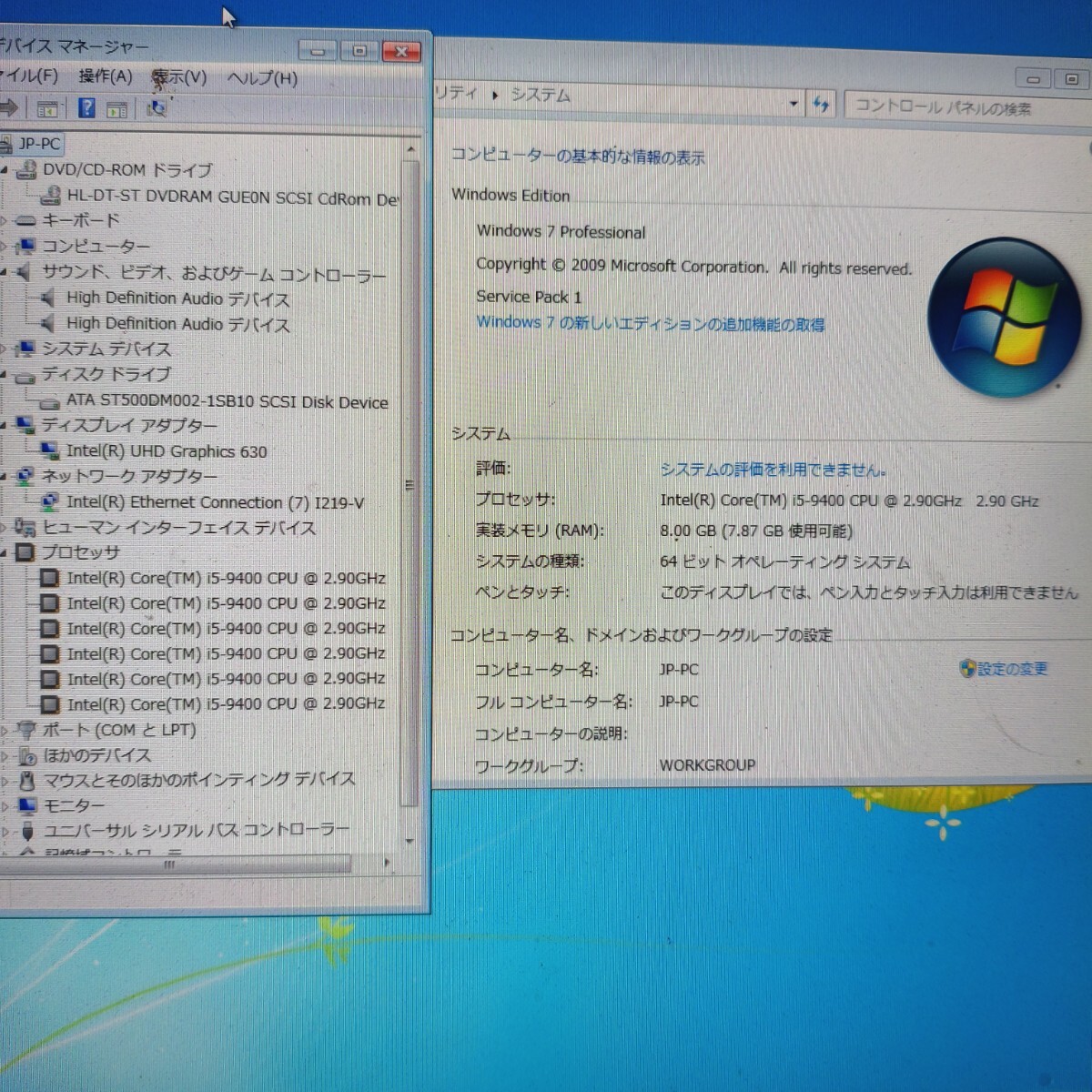Image resolution: width=1092 pixels, height=1092 pixels.
Task: Click the refresh button beside the address bar
Action: tap(822, 104)
